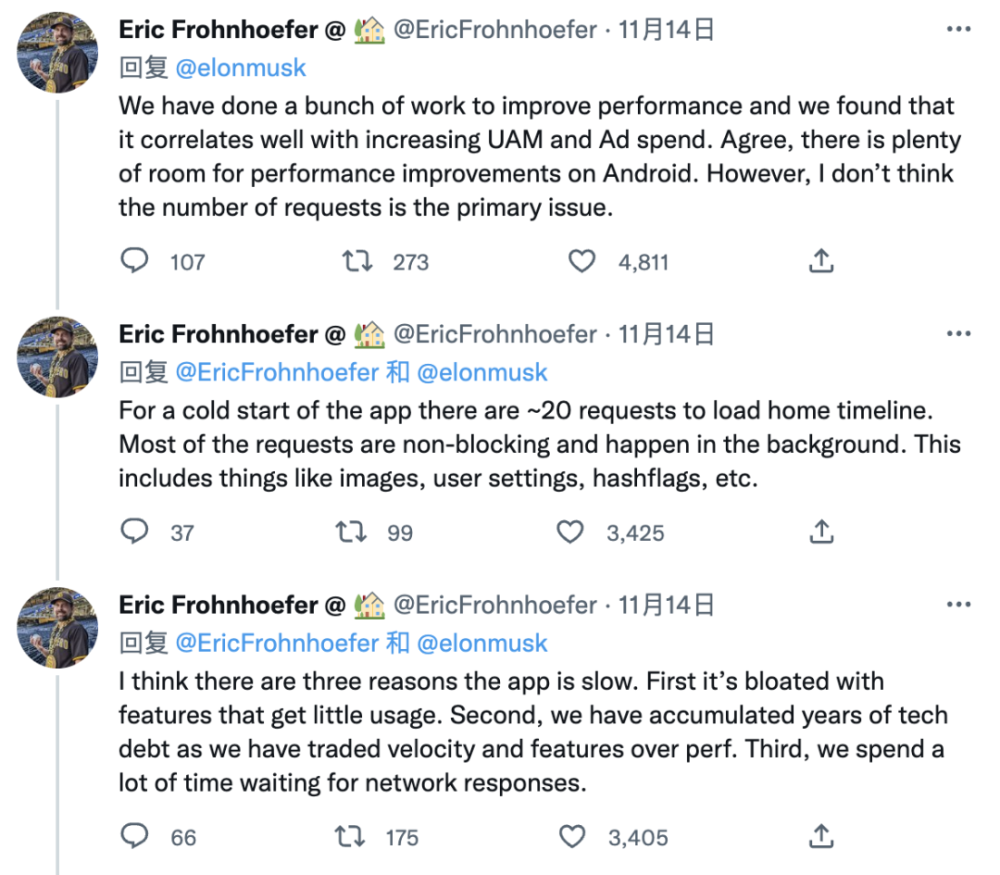The width and height of the screenshot is (1000, 875).
Task: Open @EricFrohnhoefer reply mention in second tweet
Action: point(277,372)
